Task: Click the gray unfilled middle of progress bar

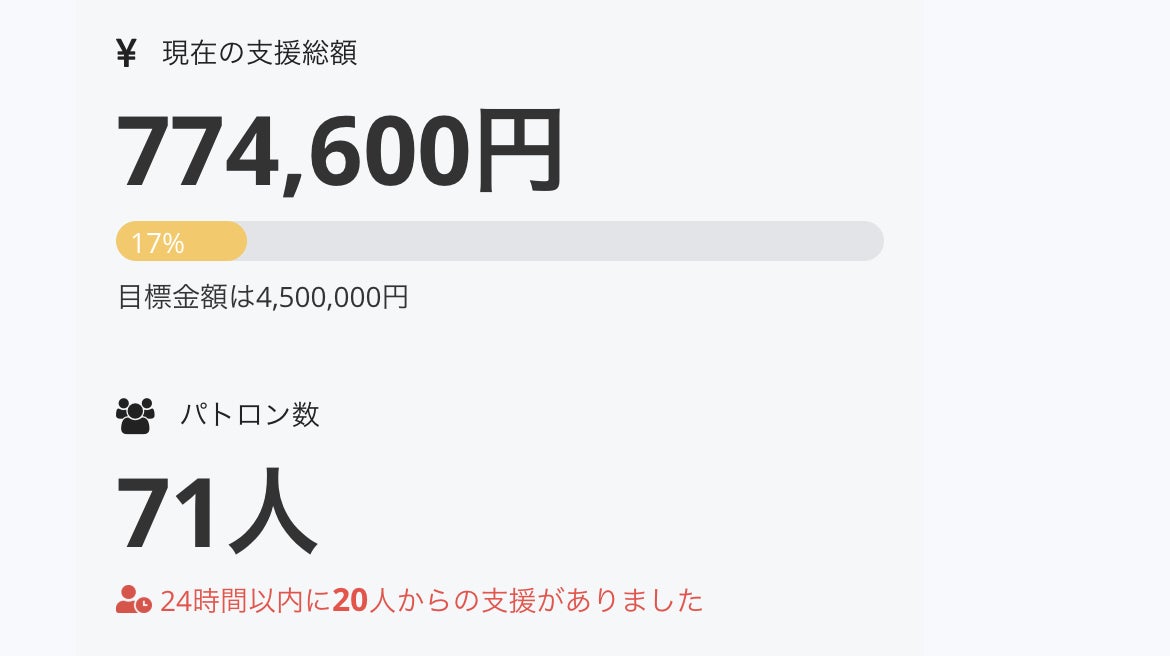Action: [x=560, y=241]
